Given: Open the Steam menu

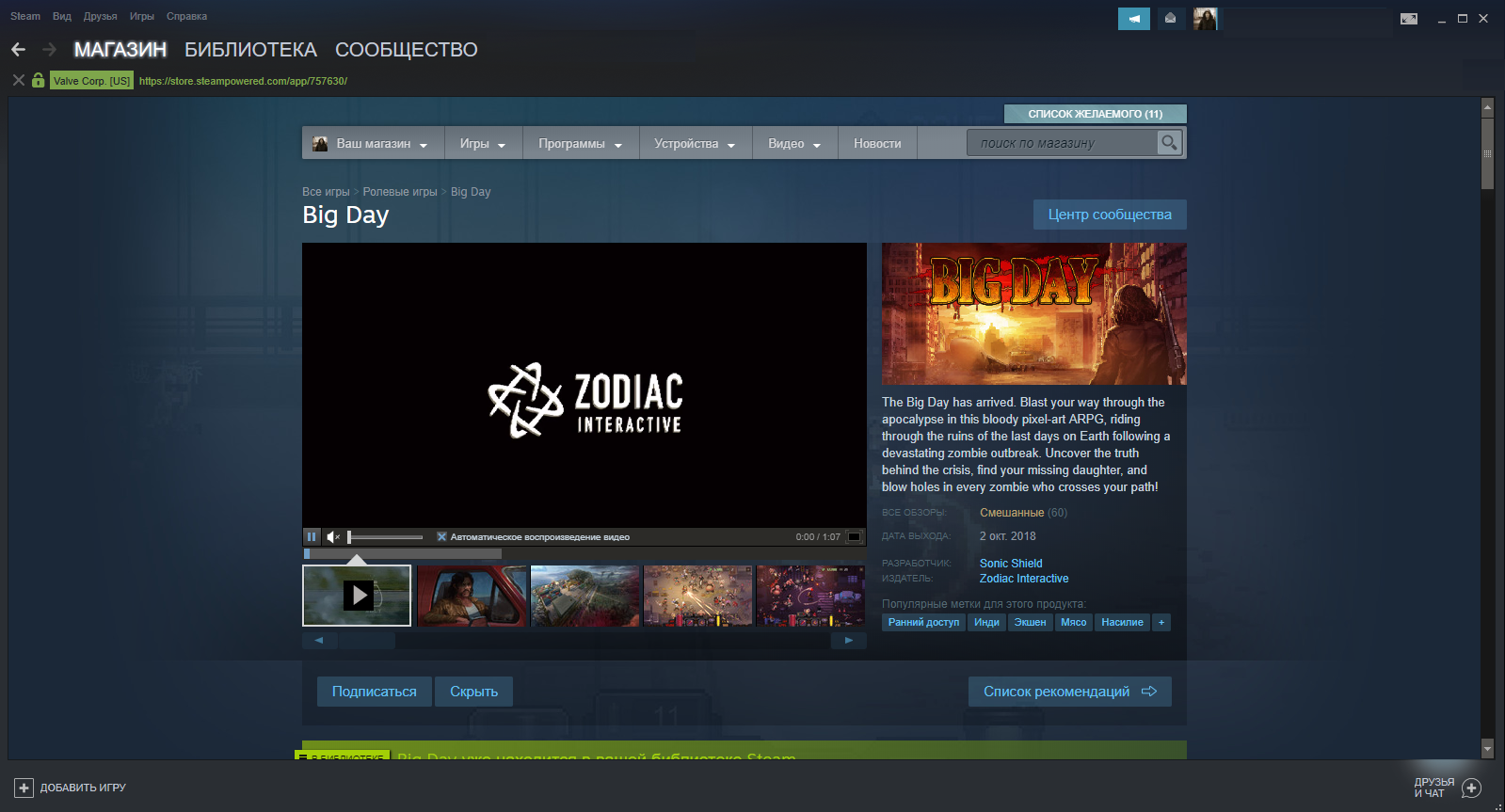Looking at the screenshot, I should [x=25, y=16].
